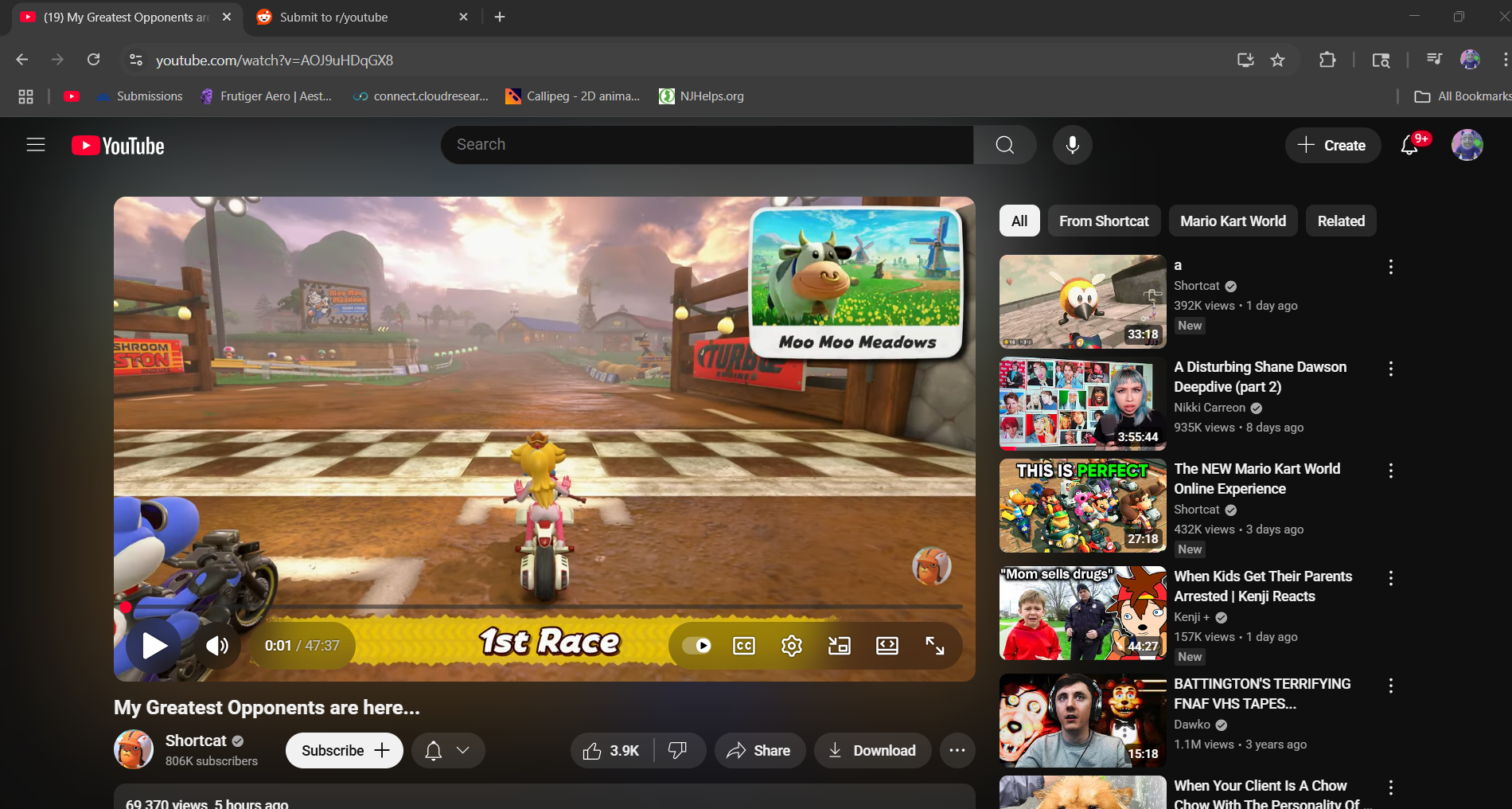Image resolution: width=1512 pixels, height=809 pixels.
Task: Open browser extensions puzzle icon
Action: pos(1327,60)
